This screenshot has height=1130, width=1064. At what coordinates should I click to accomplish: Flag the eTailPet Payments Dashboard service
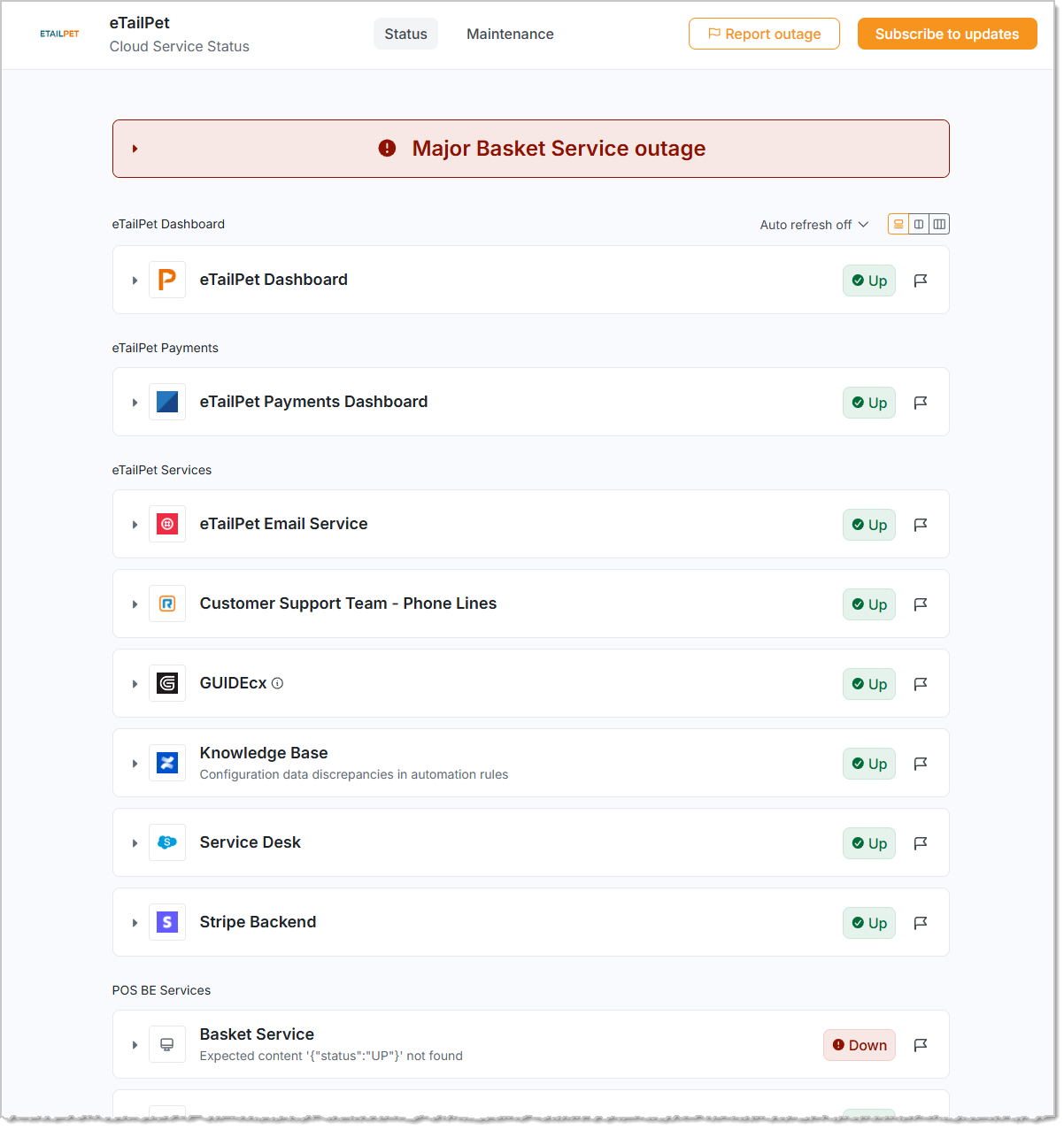[x=921, y=403]
